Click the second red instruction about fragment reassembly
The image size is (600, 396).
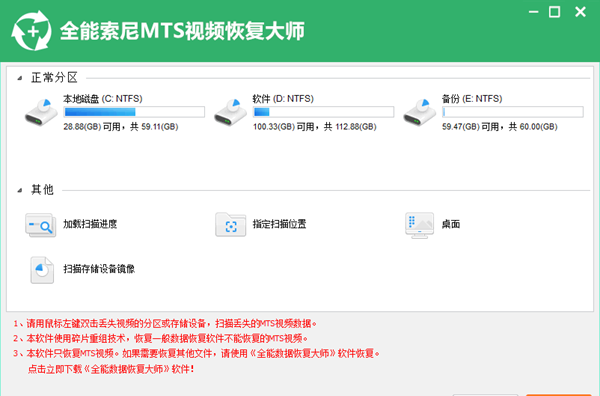160,339
